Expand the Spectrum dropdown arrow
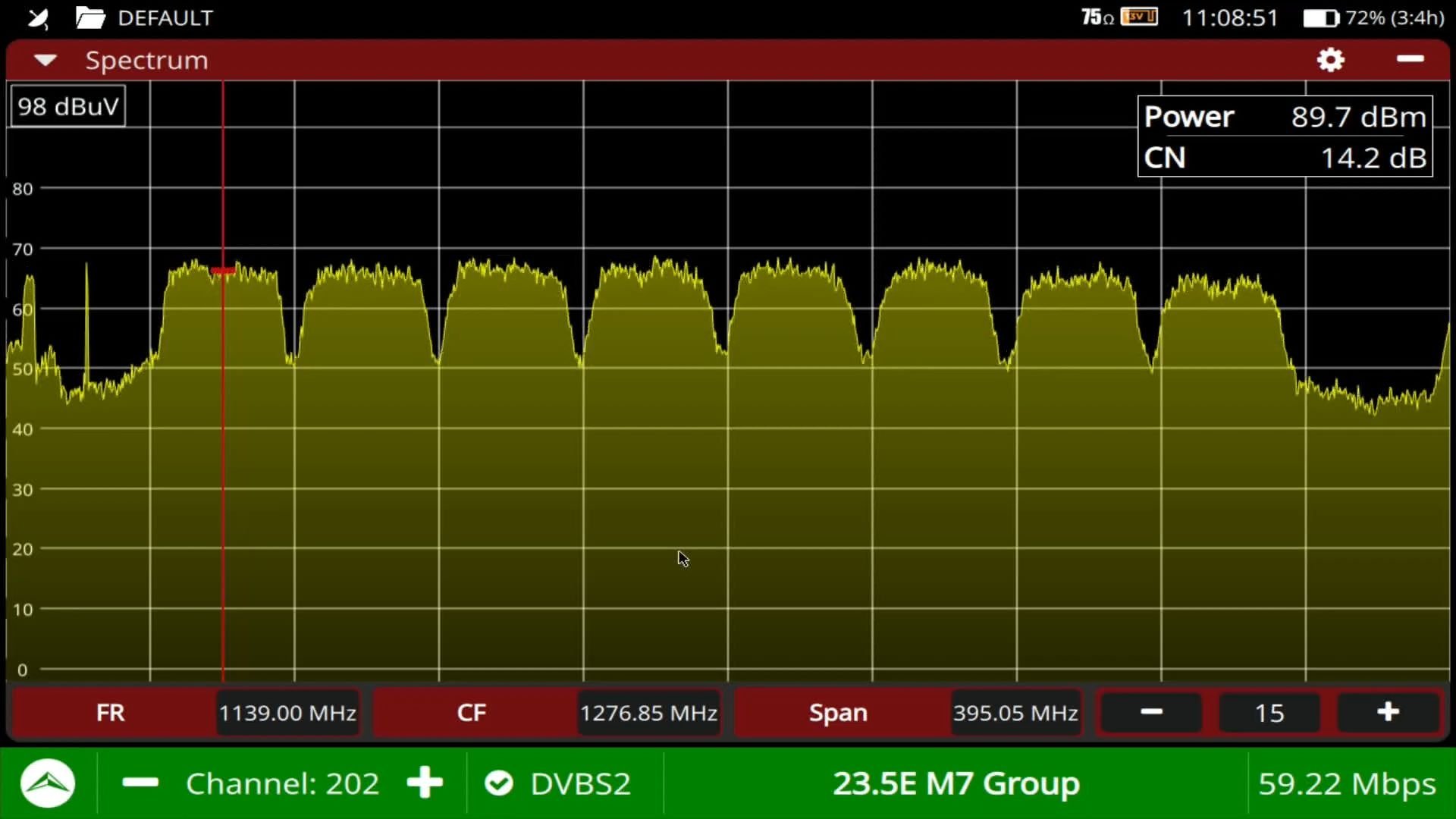Viewport: 1456px width, 819px height. click(45, 60)
